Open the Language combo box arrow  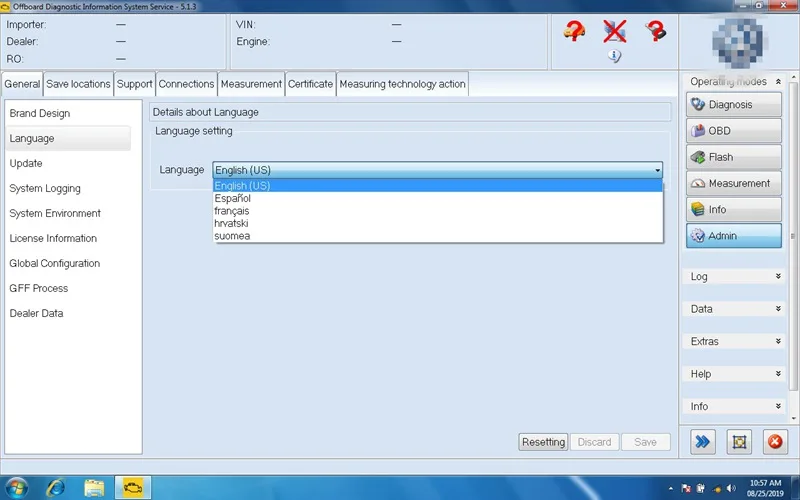pyautogui.click(x=657, y=170)
